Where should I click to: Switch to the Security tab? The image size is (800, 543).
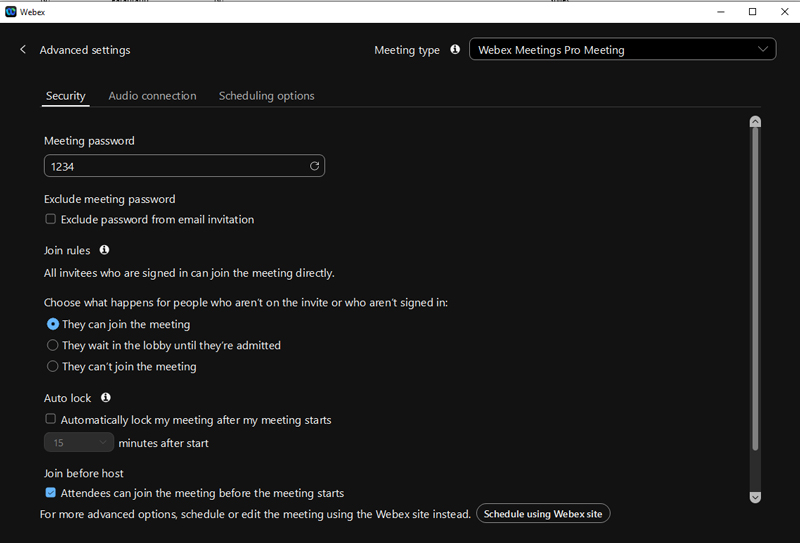65,96
